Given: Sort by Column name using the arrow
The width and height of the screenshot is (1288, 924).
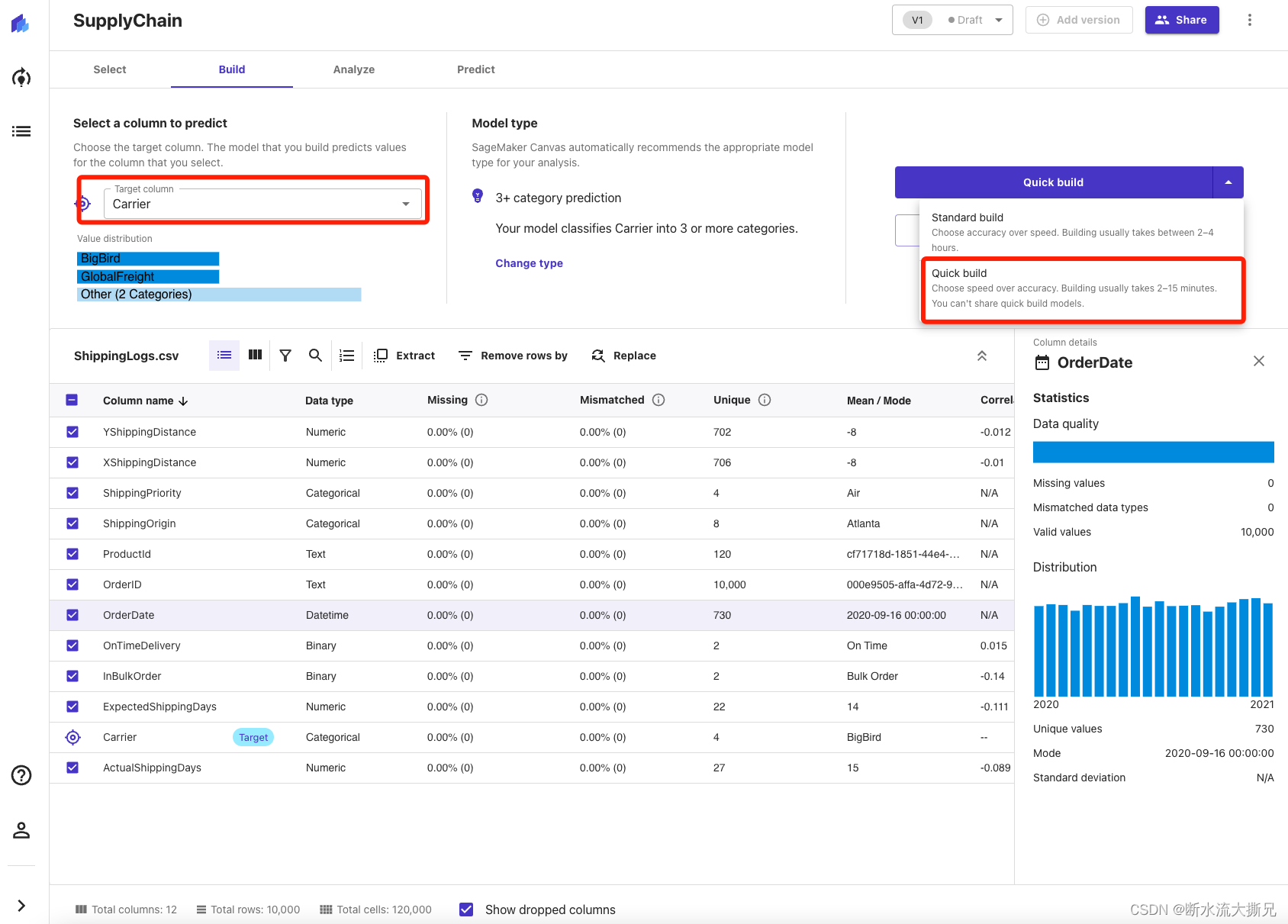Looking at the screenshot, I should [x=183, y=401].
